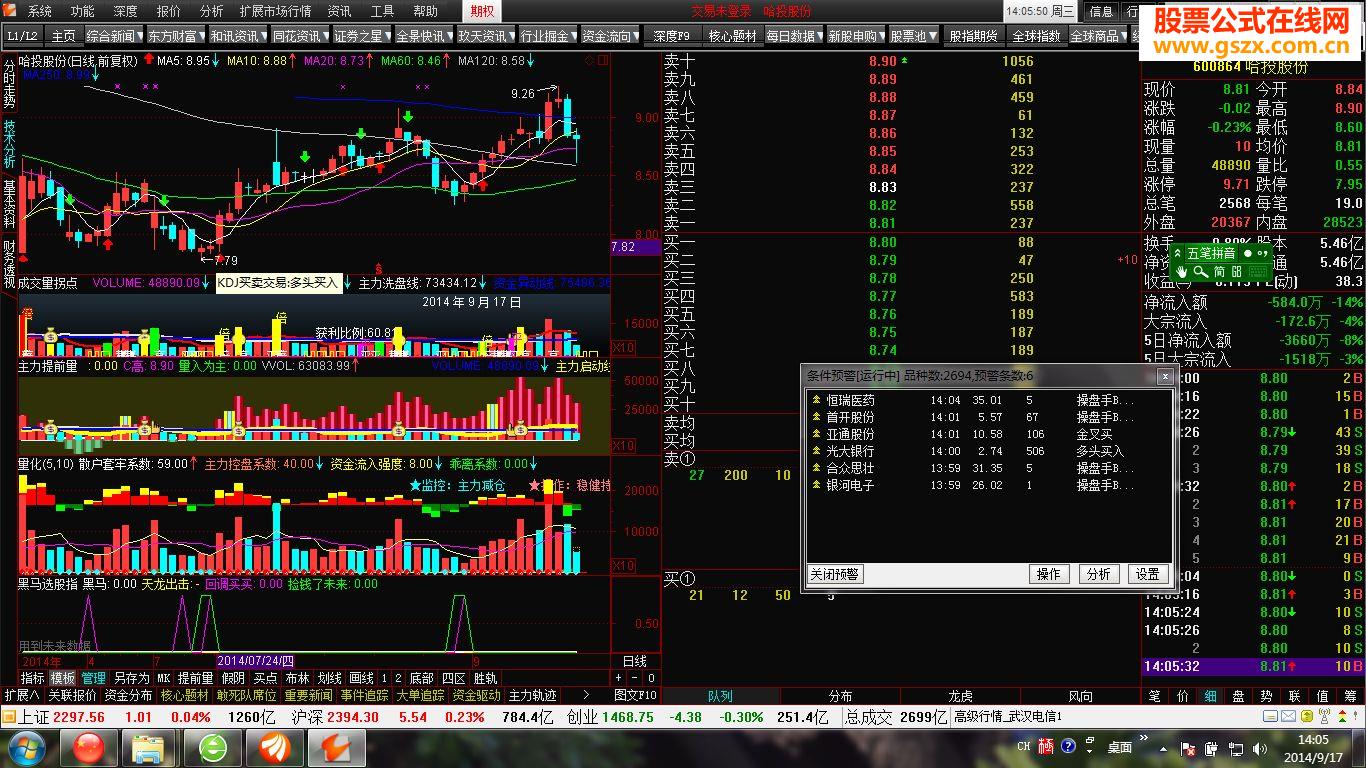The height and width of the screenshot is (768, 1366).
Task: Click the alert icon beside 银河电子
Action: (x=816, y=485)
